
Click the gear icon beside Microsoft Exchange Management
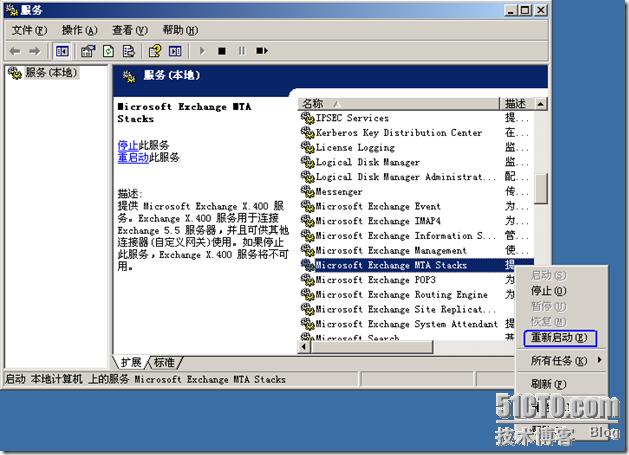pos(307,250)
